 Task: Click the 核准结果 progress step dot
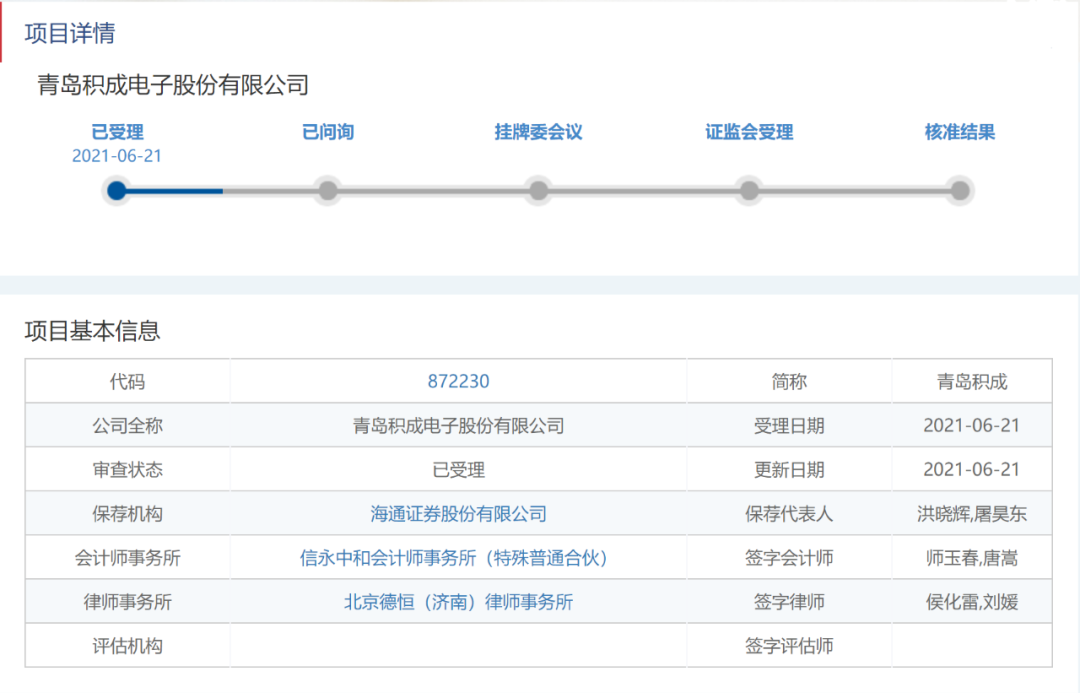960,190
